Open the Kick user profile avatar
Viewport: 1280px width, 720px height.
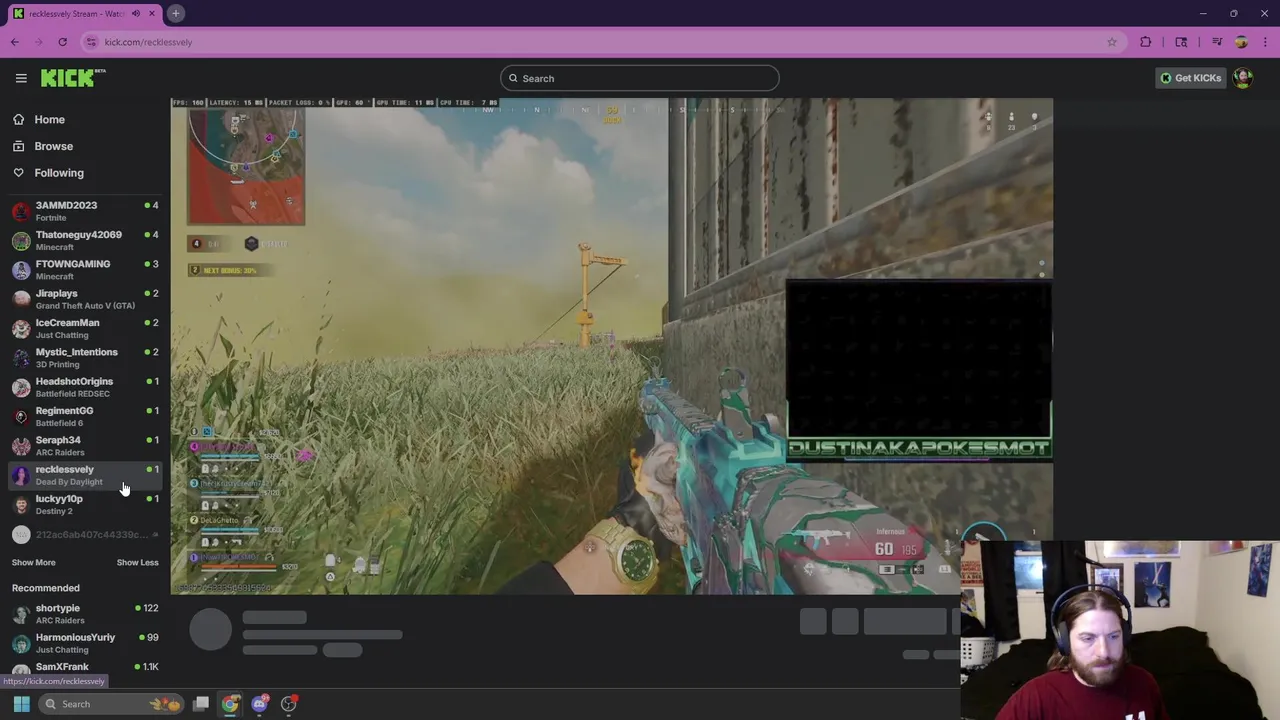pyautogui.click(x=1243, y=78)
